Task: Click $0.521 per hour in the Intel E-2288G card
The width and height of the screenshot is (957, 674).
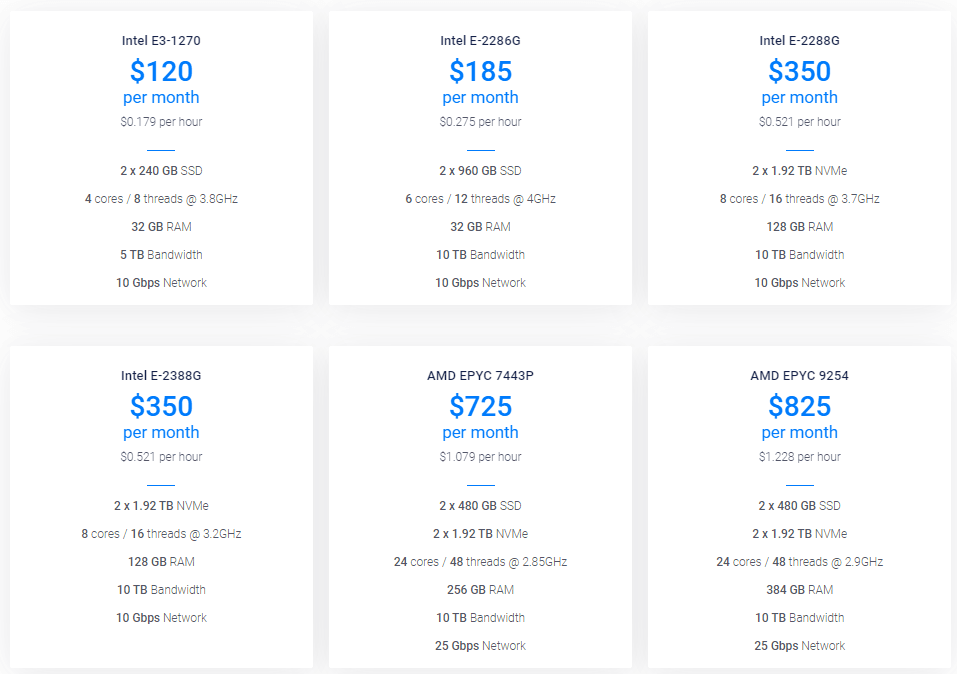Action: point(800,121)
